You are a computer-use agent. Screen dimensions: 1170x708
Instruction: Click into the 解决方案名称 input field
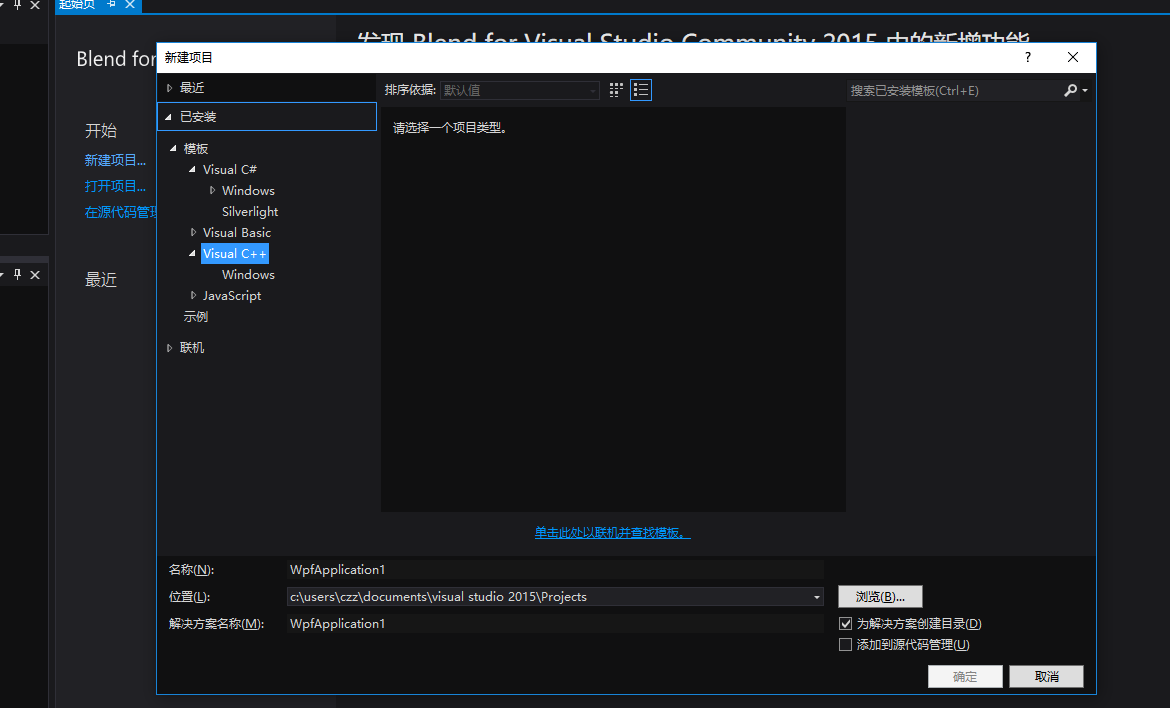[555, 624]
